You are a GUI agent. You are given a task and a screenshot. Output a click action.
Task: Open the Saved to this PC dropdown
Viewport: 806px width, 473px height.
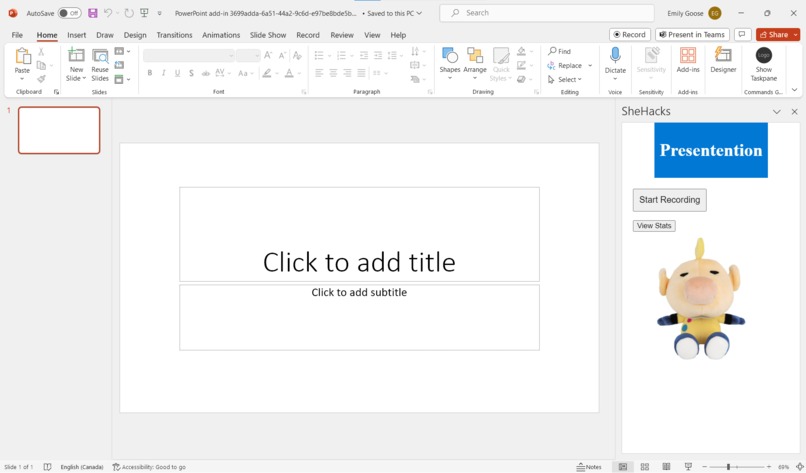click(393, 13)
